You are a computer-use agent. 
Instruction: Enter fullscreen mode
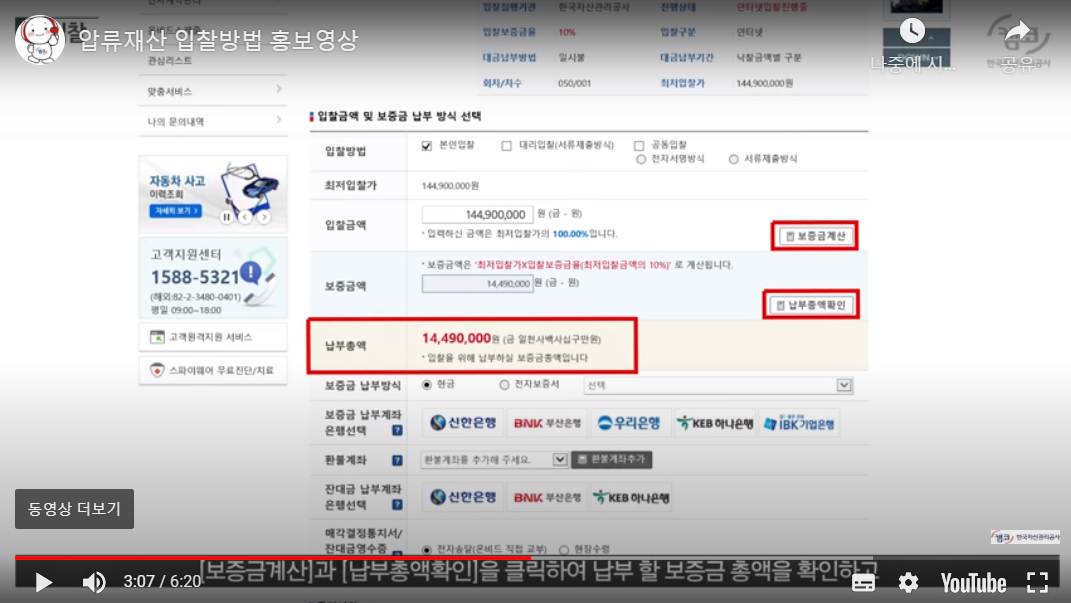pyautogui.click(x=1037, y=583)
